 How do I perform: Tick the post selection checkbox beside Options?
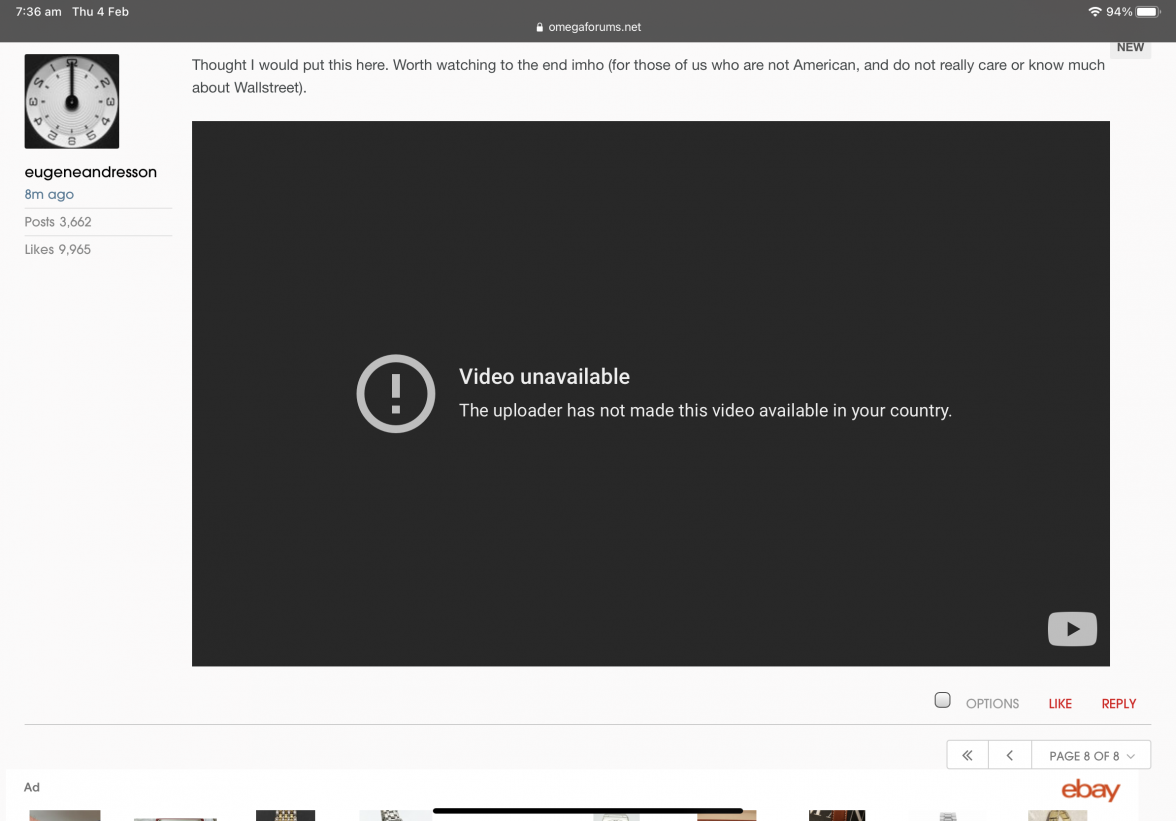point(942,700)
